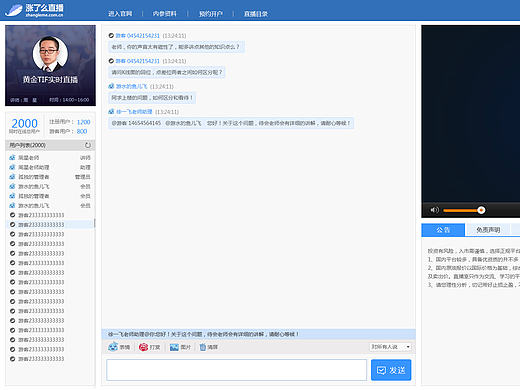Image resolution: width=520 pixels, height=390 pixels.
Task: Click the avatar icon of the 管理员 user row
Action: (12, 177)
